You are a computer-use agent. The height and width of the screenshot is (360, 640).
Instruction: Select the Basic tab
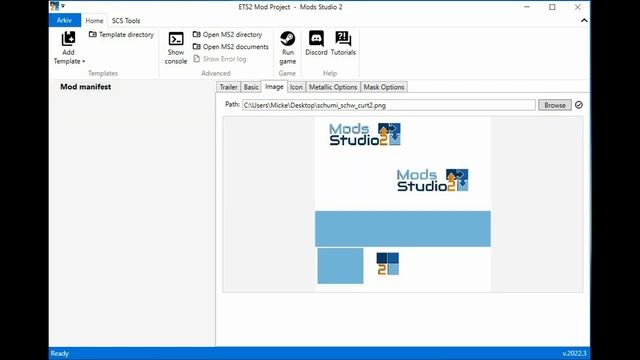[251, 87]
